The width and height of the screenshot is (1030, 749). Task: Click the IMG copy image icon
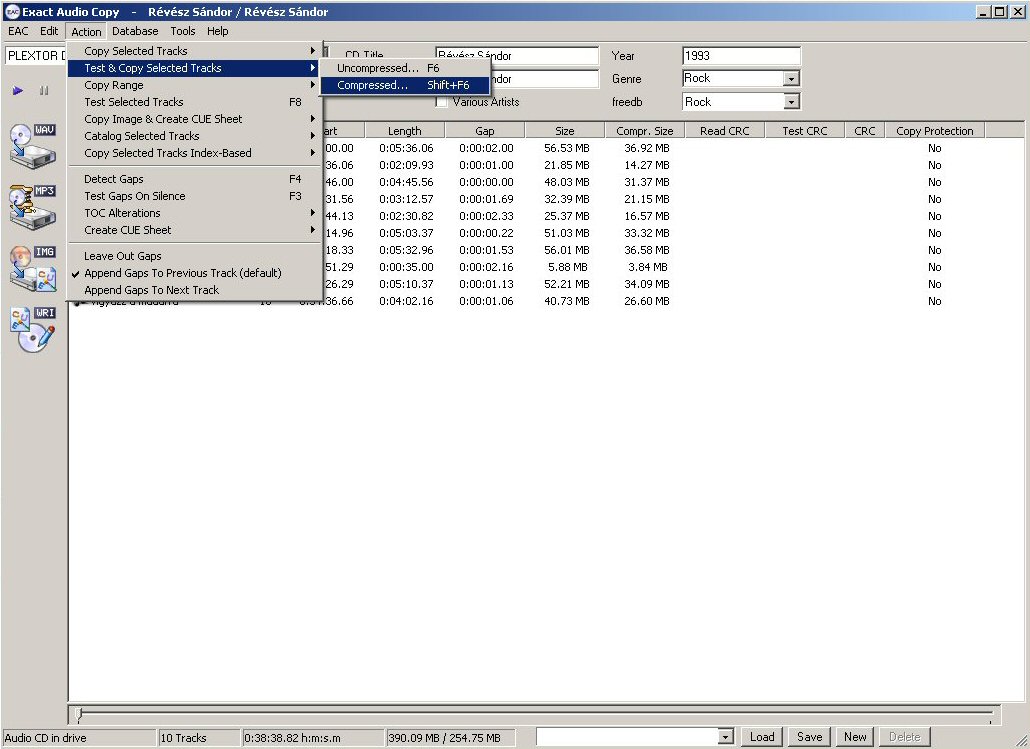click(33, 268)
